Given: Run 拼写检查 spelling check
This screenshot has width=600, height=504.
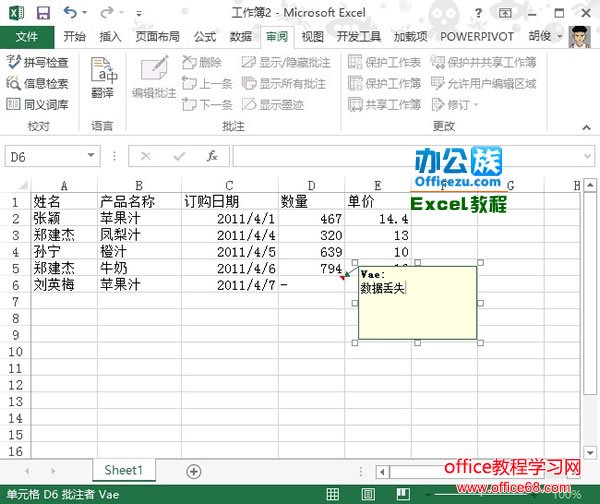Looking at the screenshot, I should point(38,62).
